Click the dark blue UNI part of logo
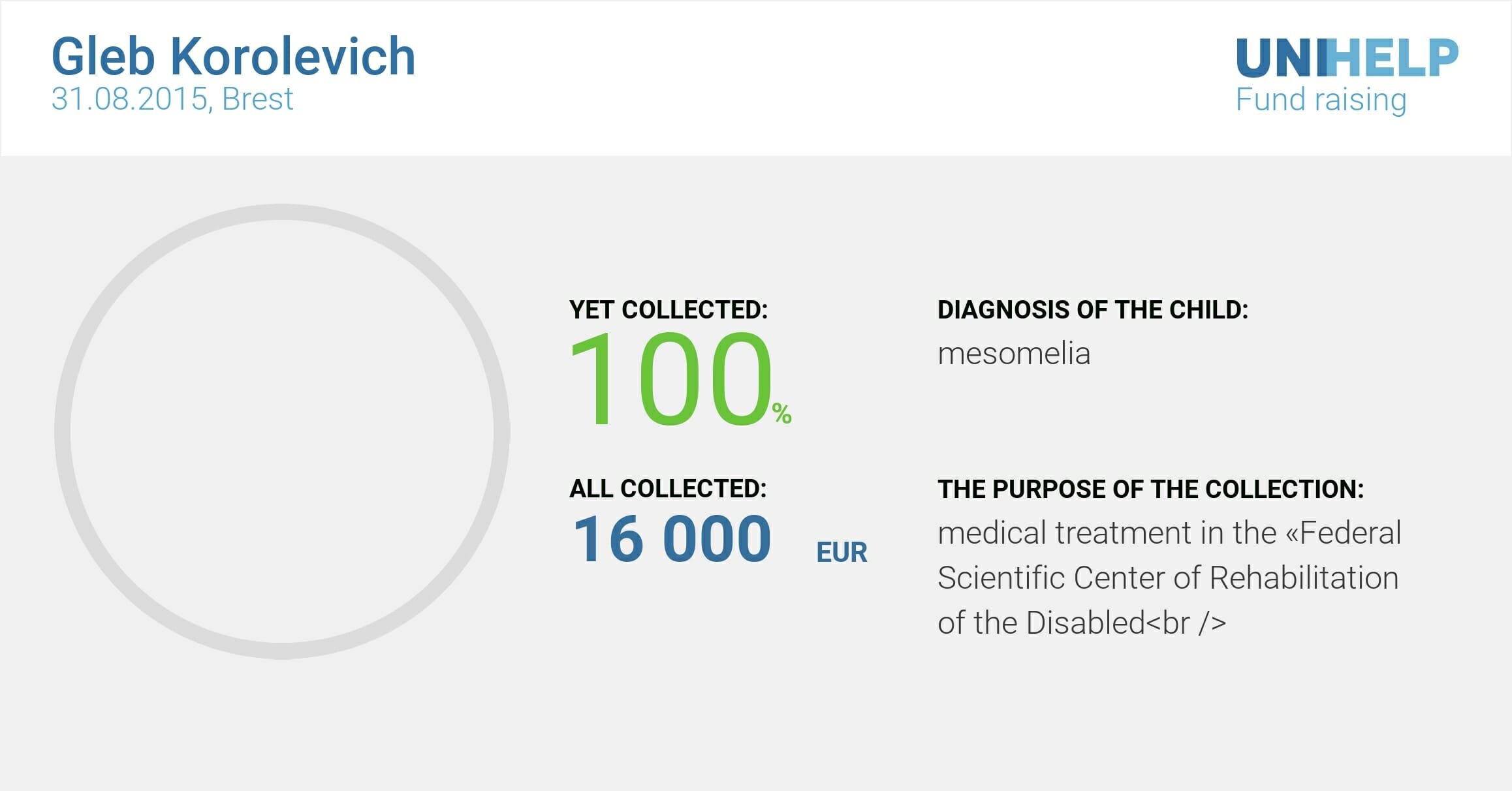The height and width of the screenshot is (791, 1512). click(x=1280, y=58)
